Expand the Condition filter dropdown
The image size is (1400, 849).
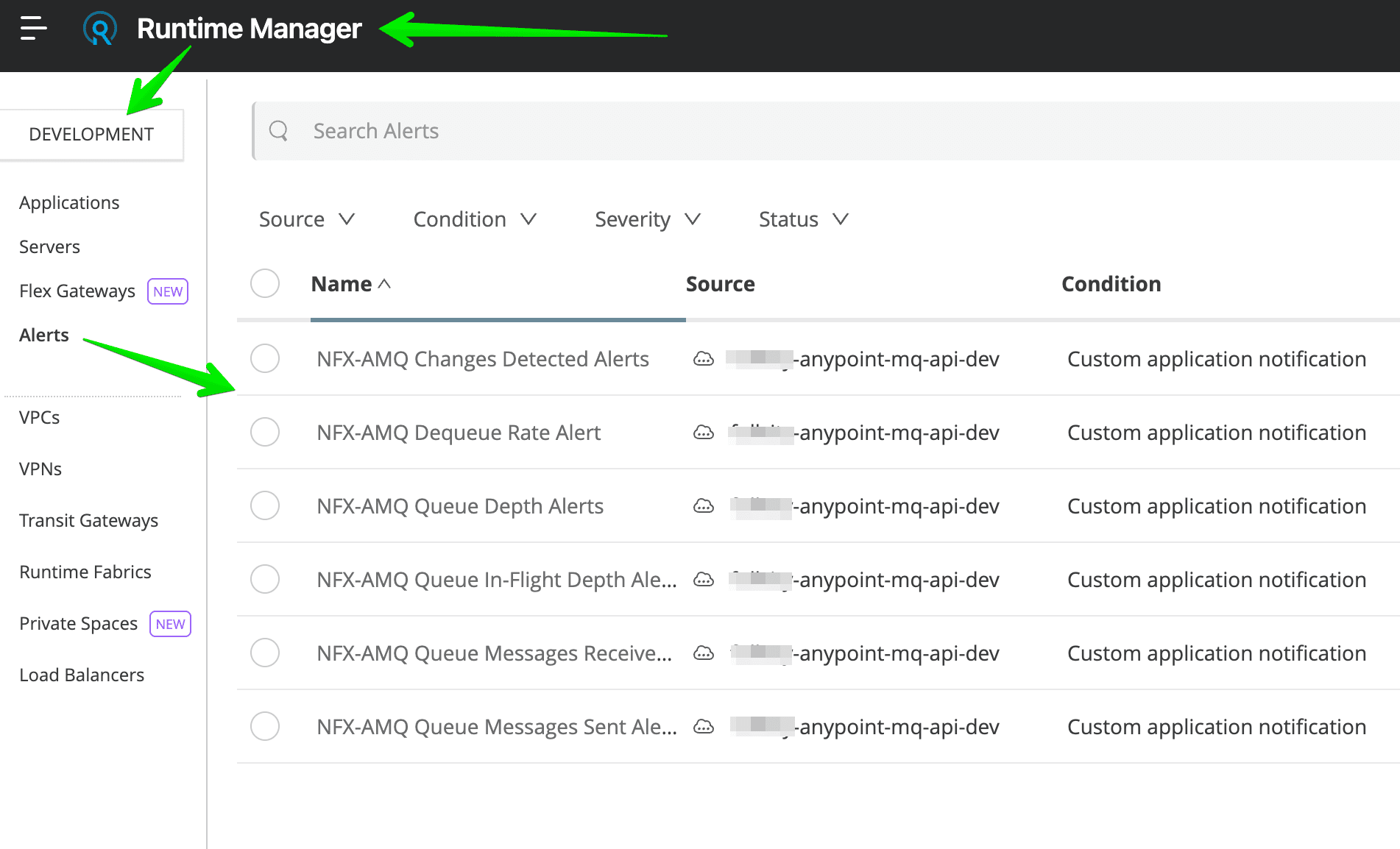[475, 219]
